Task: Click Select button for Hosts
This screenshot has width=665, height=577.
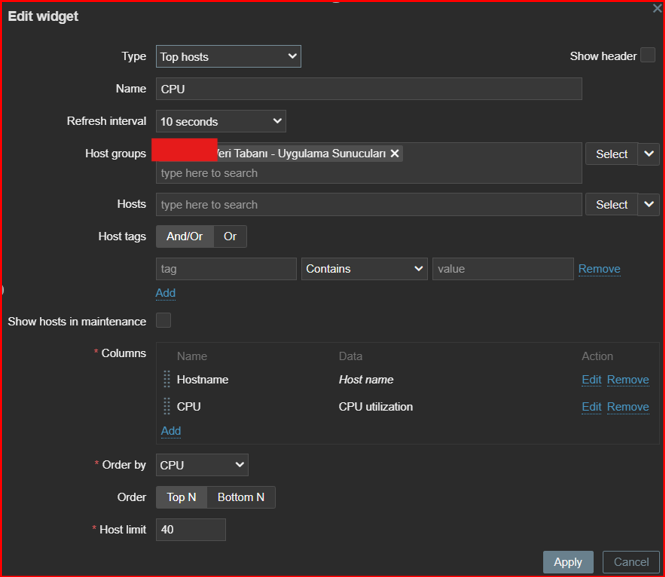Action: pos(612,204)
